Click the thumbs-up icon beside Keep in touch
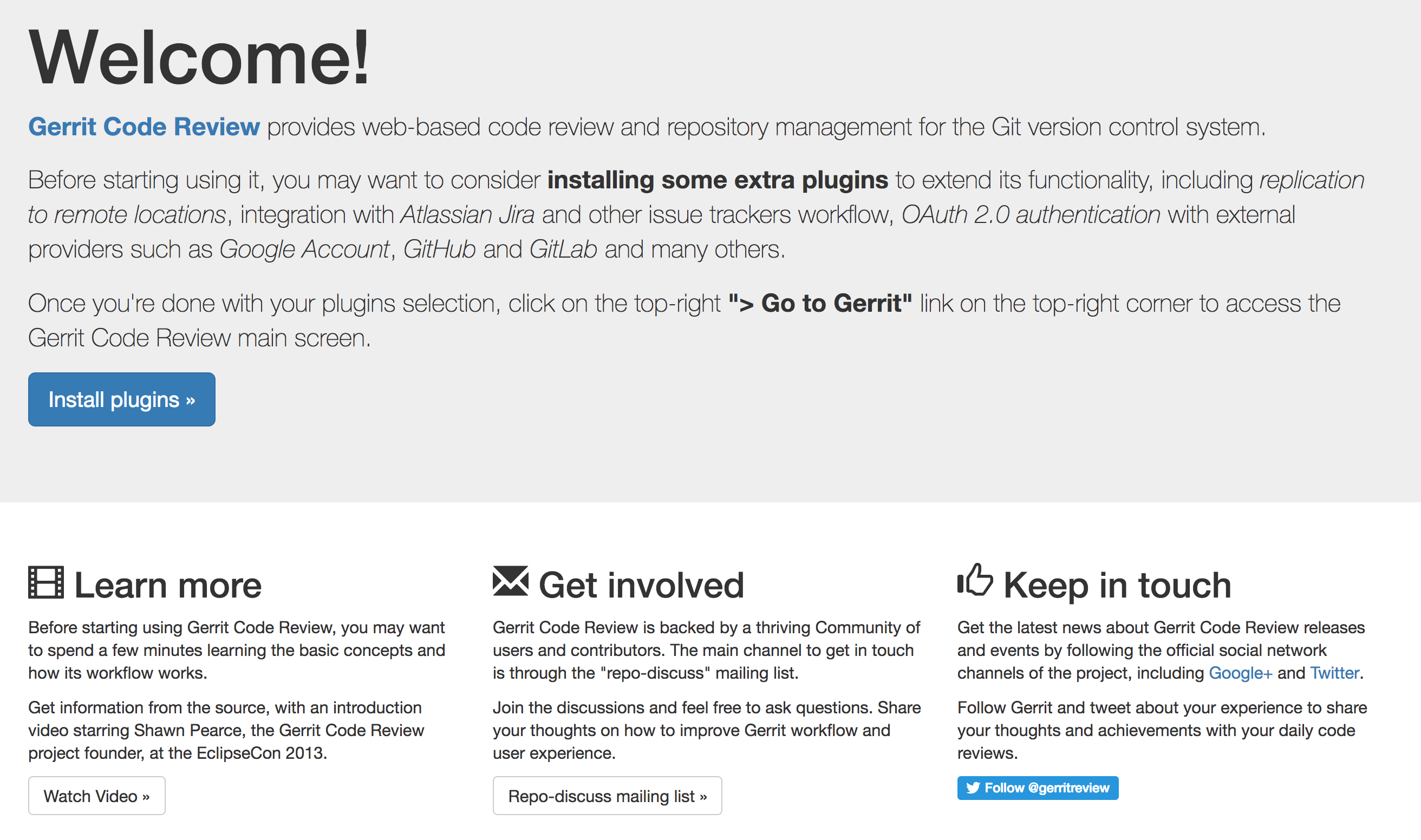1421x840 pixels. 975,580
